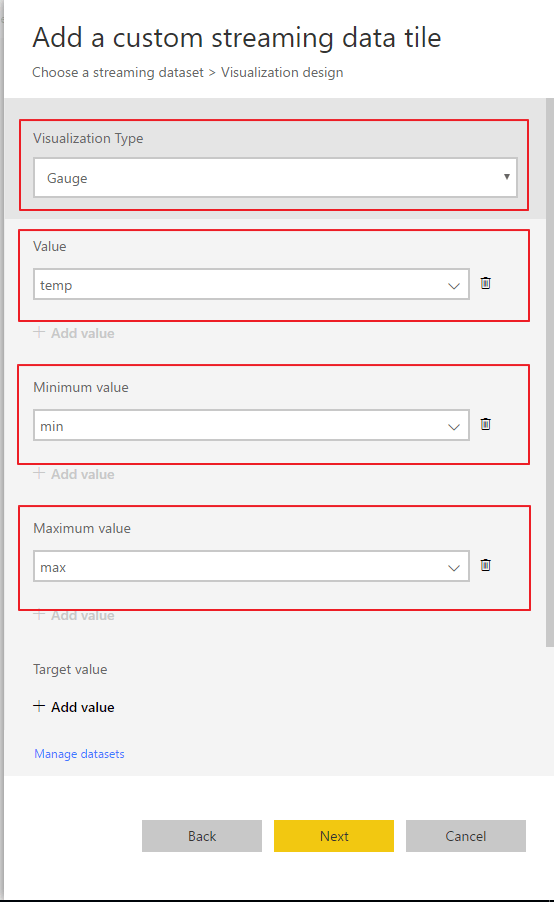Go to the Next step
The width and height of the screenshot is (554, 902).
(x=334, y=836)
